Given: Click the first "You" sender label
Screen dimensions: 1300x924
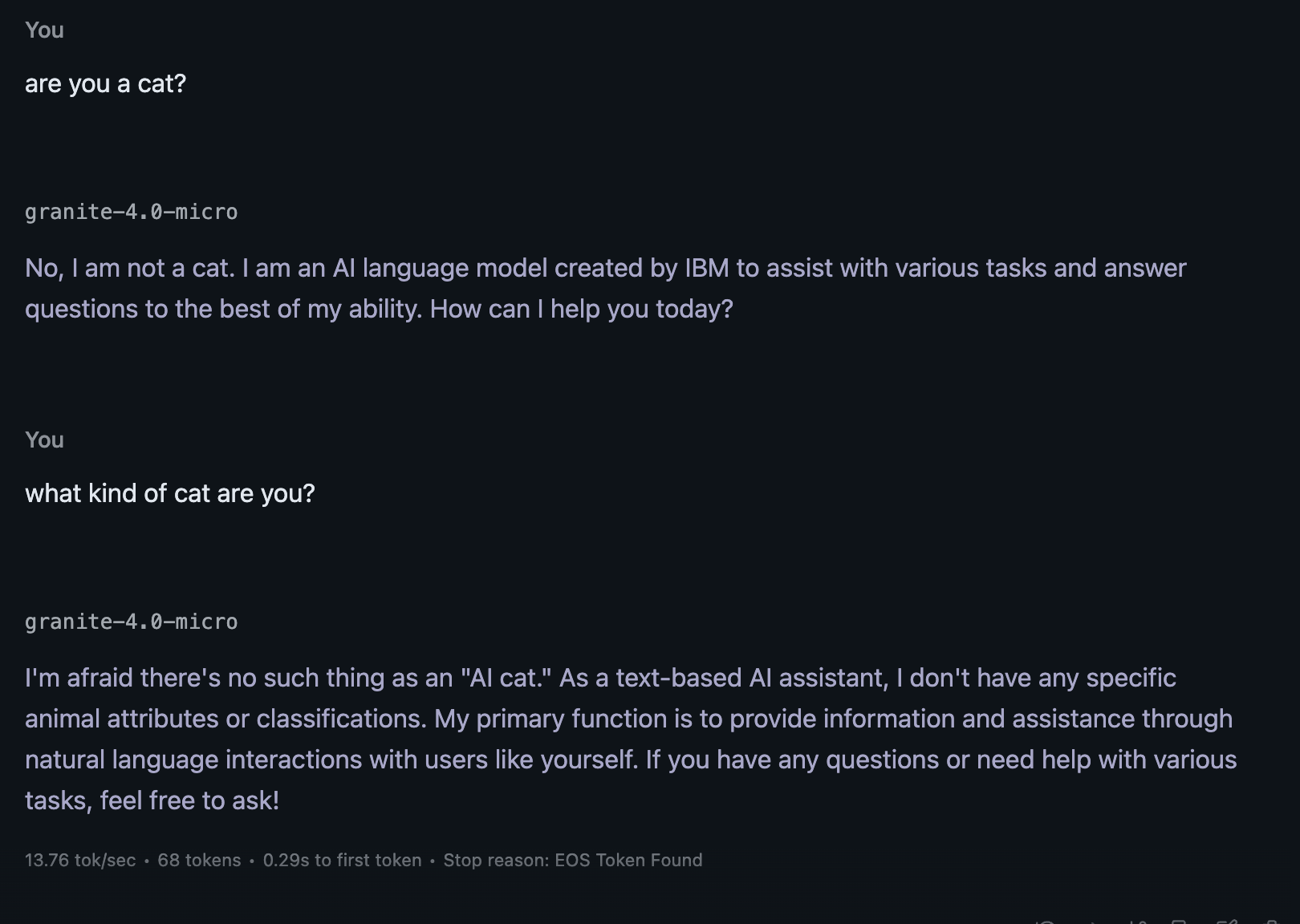Looking at the screenshot, I should pos(44,30).
